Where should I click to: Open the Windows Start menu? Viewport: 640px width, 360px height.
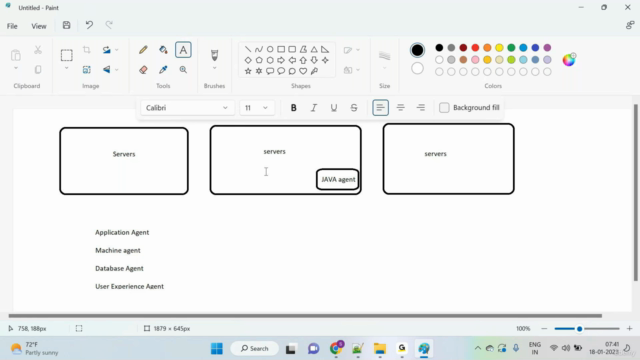click(x=217, y=349)
